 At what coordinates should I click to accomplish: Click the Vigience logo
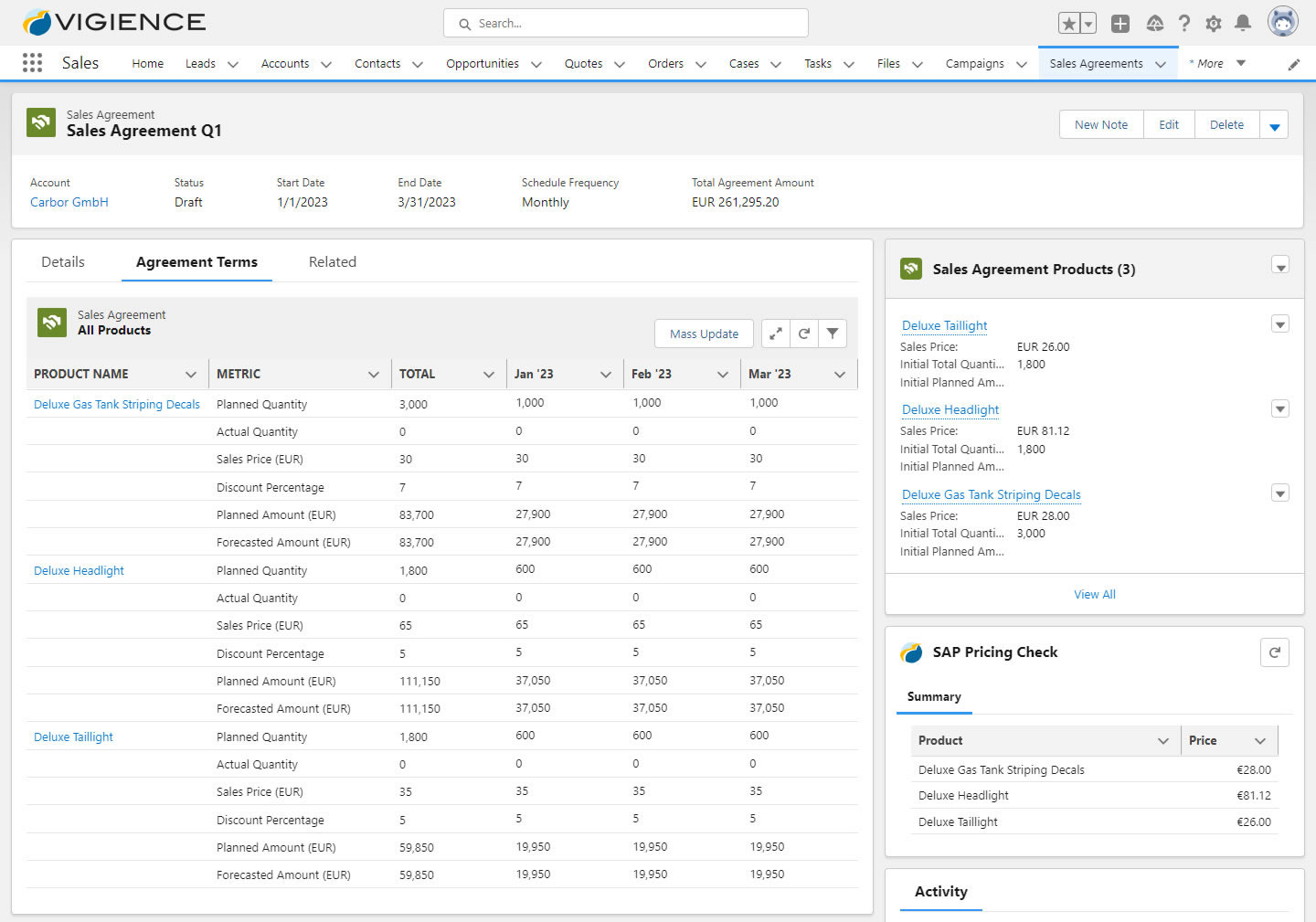[x=114, y=22]
